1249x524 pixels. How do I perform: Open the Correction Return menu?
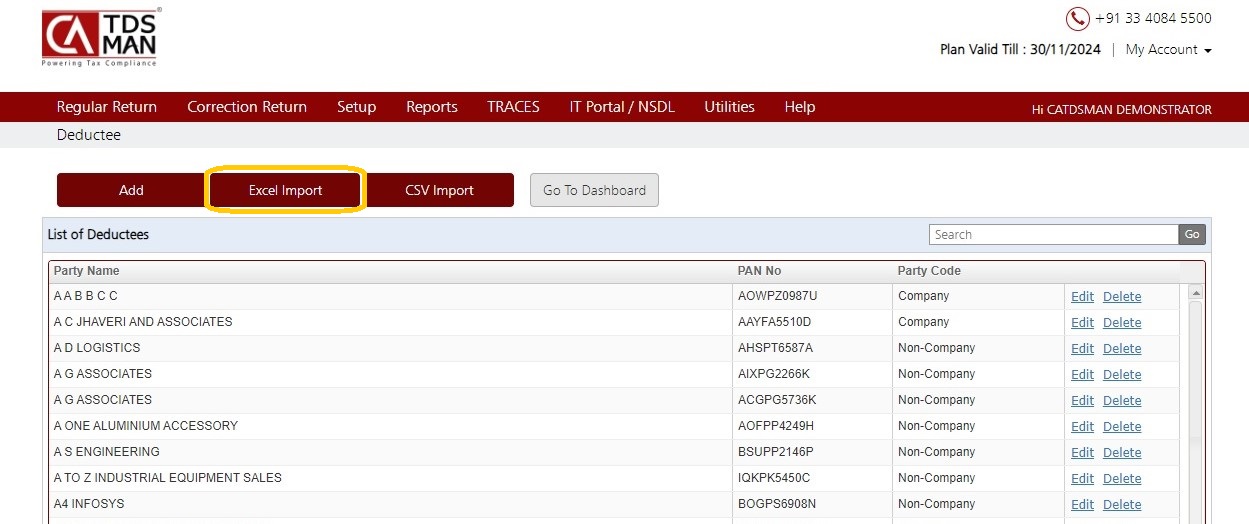[x=247, y=107]
